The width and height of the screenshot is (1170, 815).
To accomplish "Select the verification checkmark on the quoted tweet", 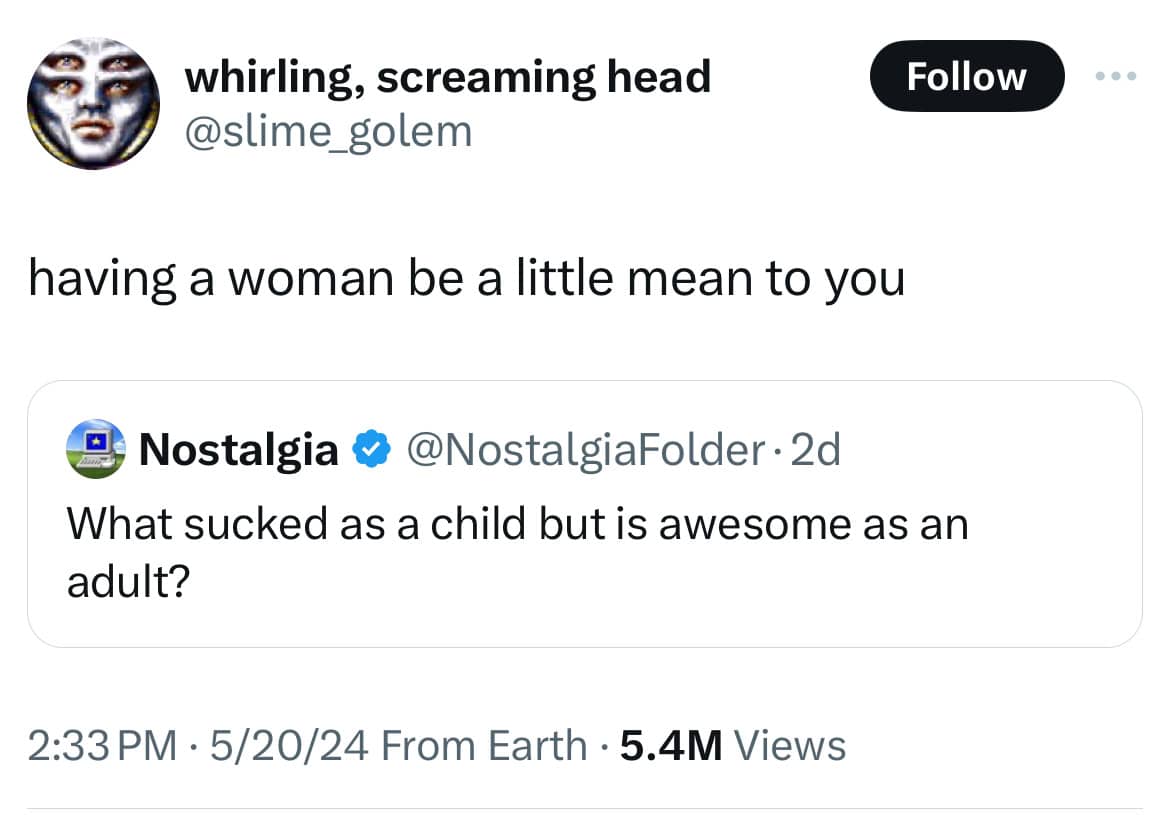I will (x=373, y=449).
